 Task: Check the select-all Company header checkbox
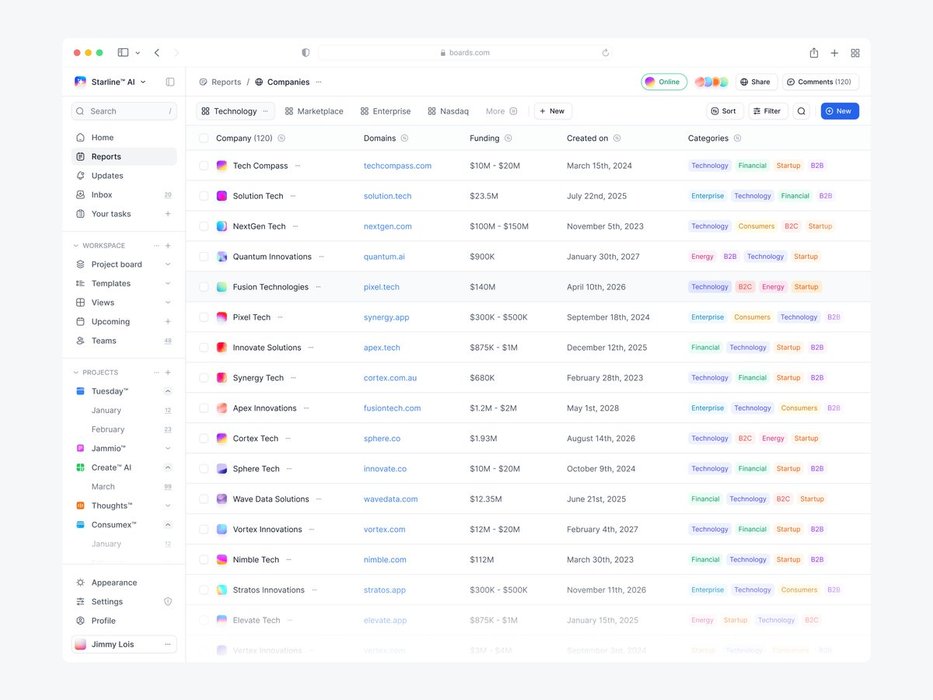point(204,138)
